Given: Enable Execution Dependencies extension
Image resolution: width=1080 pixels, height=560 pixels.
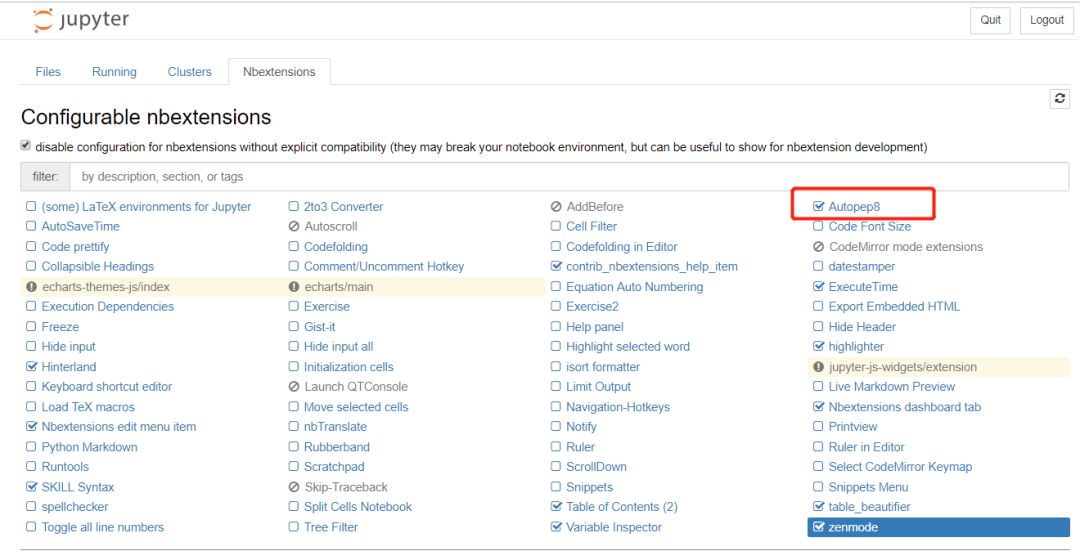Looking at the screenshot, I should (x=31, y=306).
